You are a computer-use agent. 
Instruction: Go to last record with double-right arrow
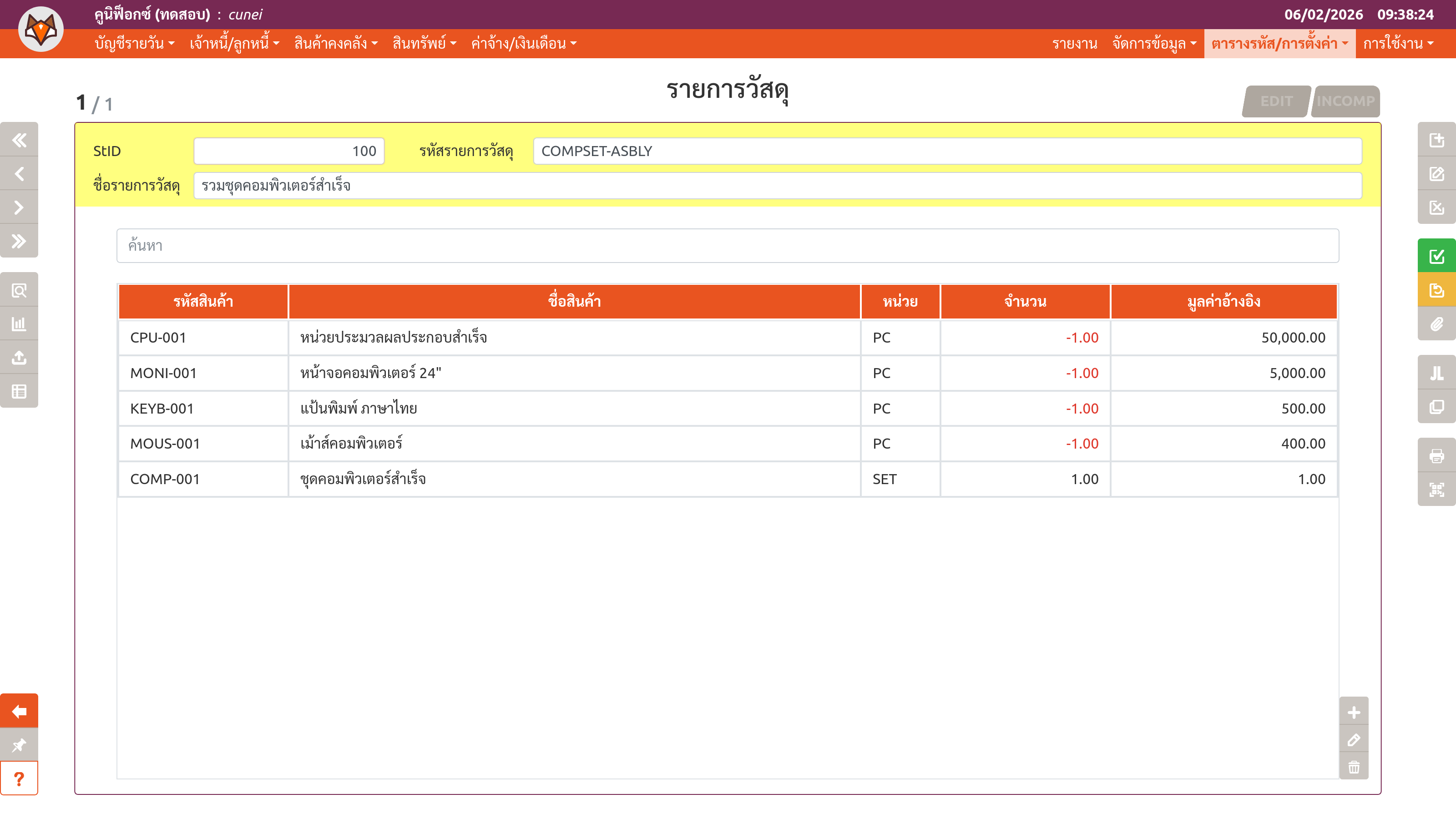19,241
